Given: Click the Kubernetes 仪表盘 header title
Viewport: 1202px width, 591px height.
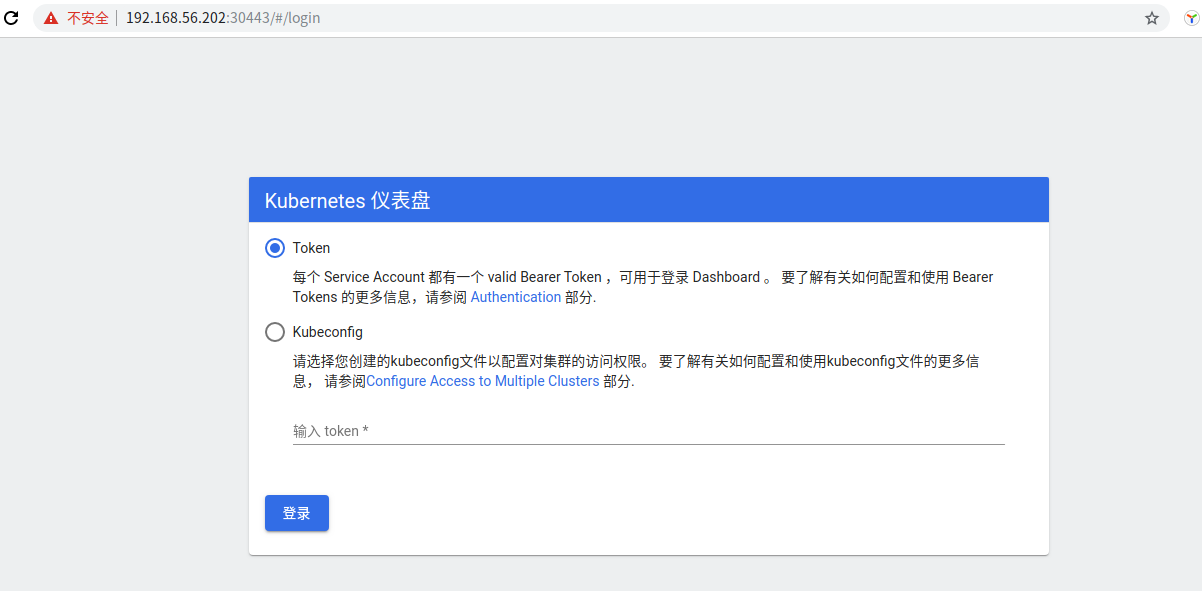Looking at the screenshot, I should coord(348,200).
